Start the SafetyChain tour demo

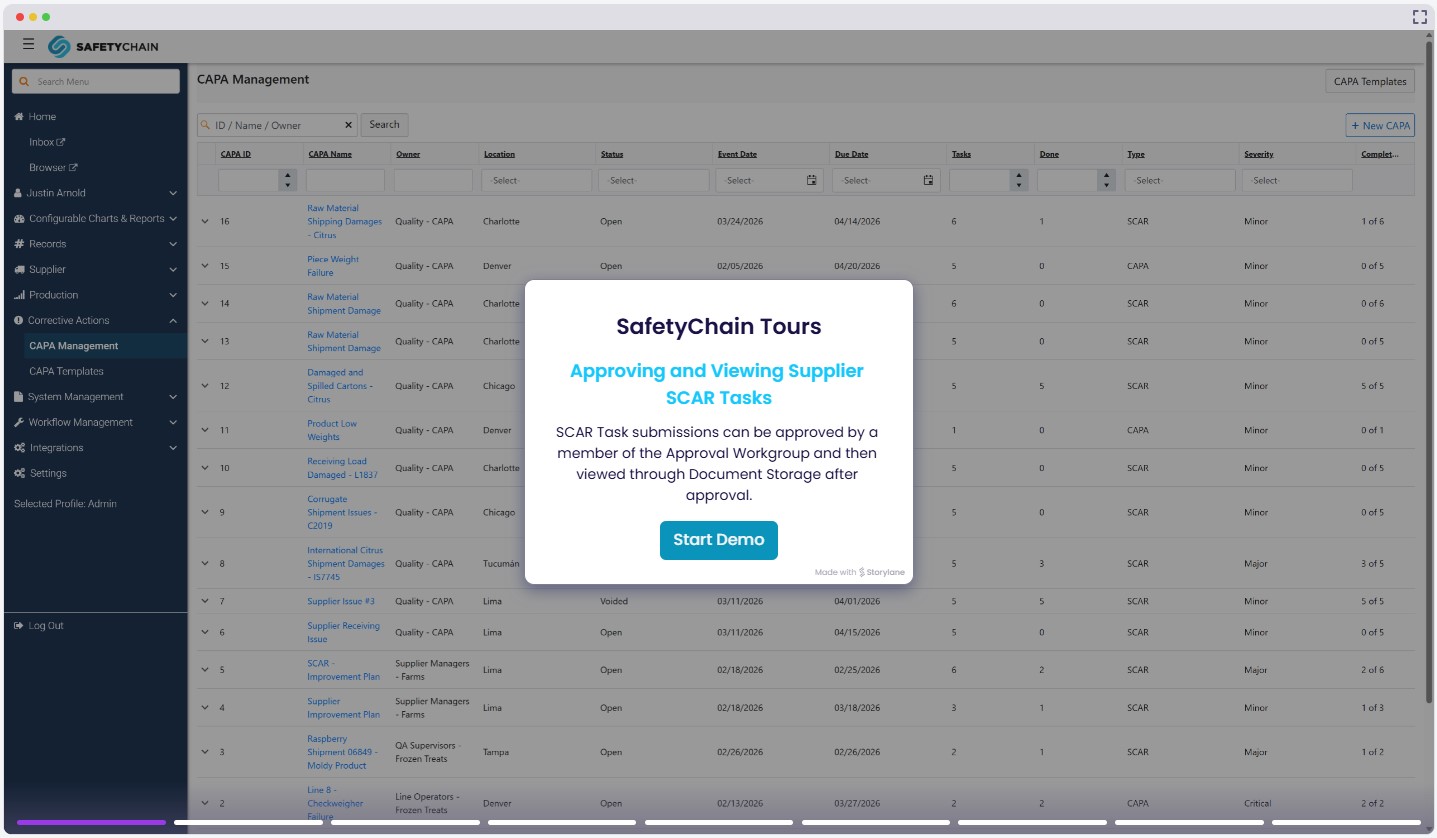click(718, 540)
